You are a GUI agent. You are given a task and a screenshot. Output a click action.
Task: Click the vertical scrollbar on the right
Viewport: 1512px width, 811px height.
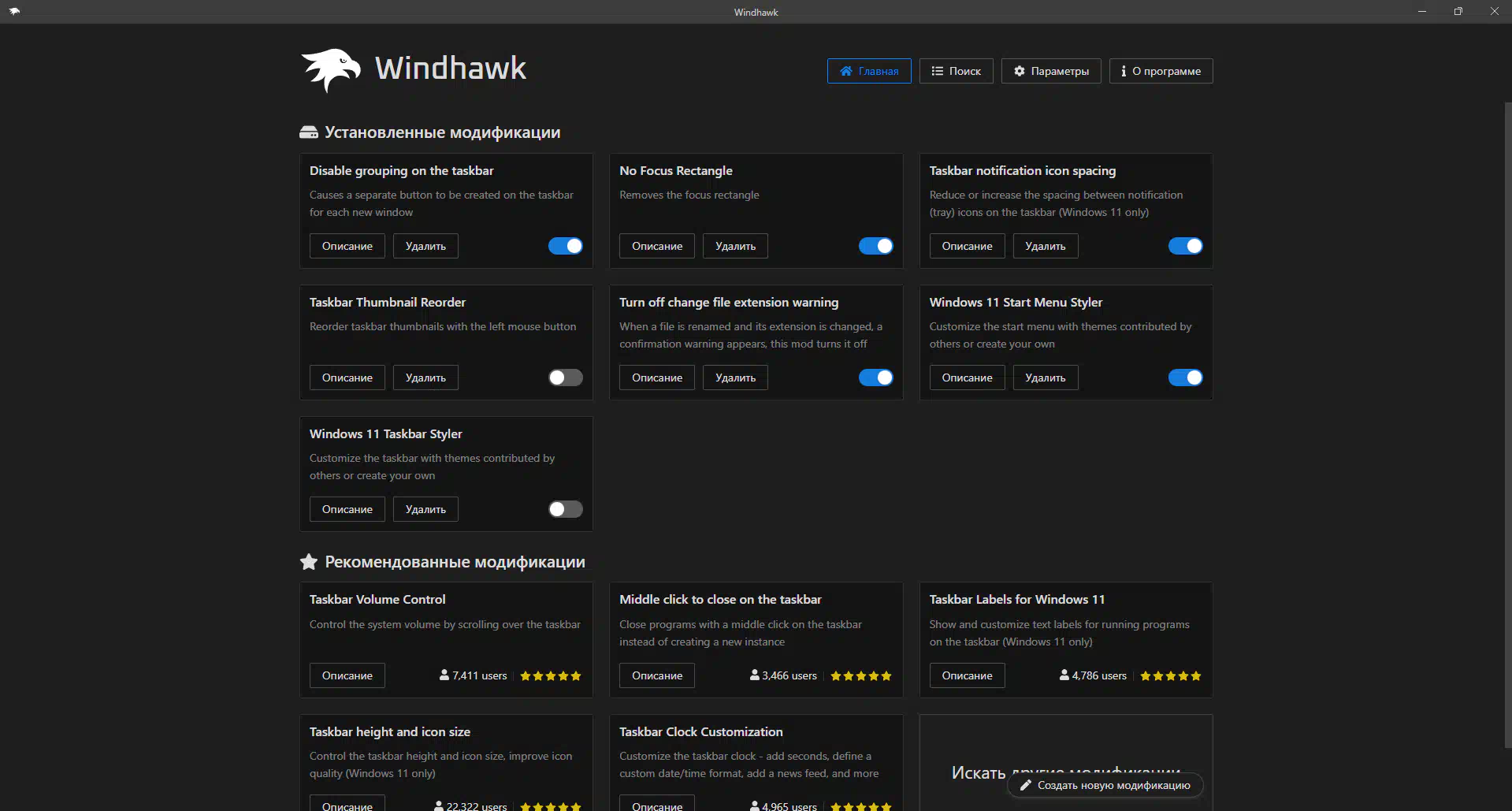click(x=1507, y=426)
